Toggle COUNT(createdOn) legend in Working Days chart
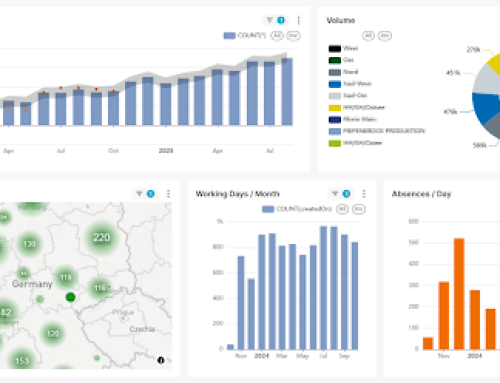 coord(297,209)
